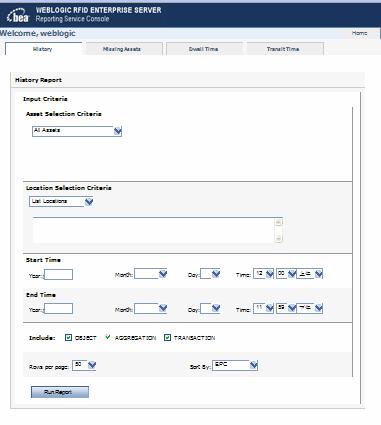Open the End Time Month dropdown
The height and width of the screenshot is (425, 381).
[x=163, y=308]
